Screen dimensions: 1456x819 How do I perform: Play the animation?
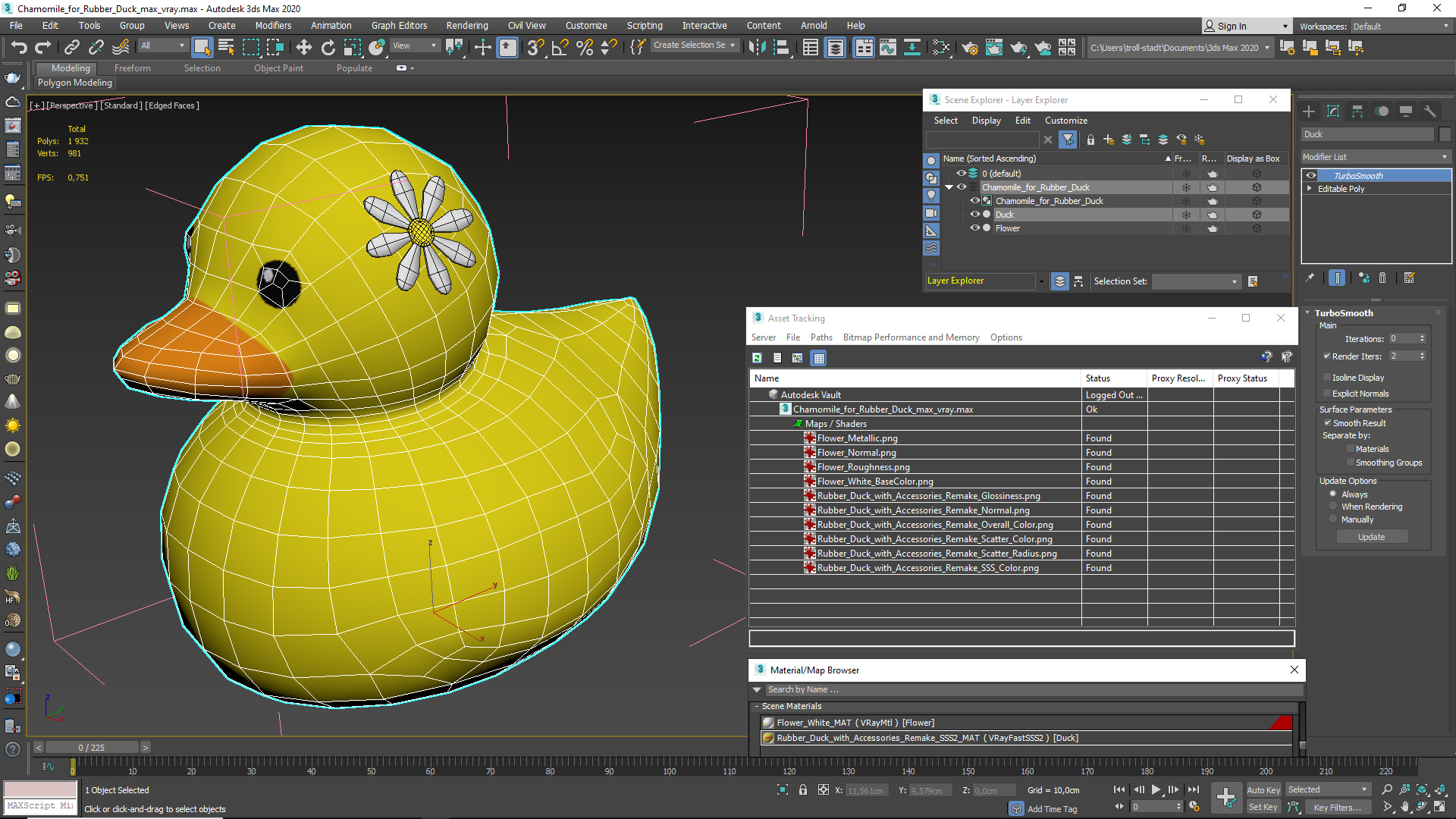(x=1156, y=789)
